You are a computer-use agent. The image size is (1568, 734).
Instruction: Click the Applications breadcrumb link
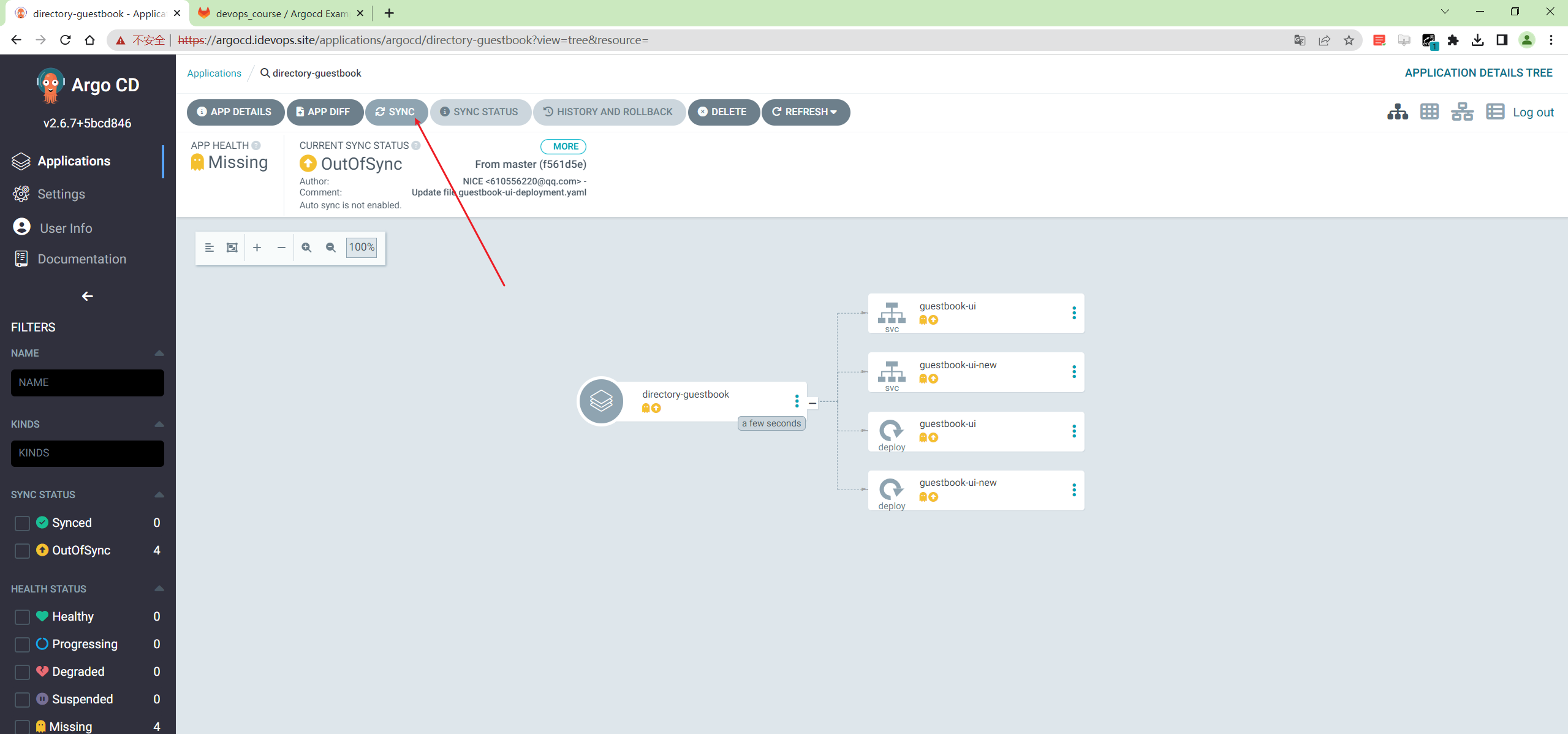(x=214, y=73)
